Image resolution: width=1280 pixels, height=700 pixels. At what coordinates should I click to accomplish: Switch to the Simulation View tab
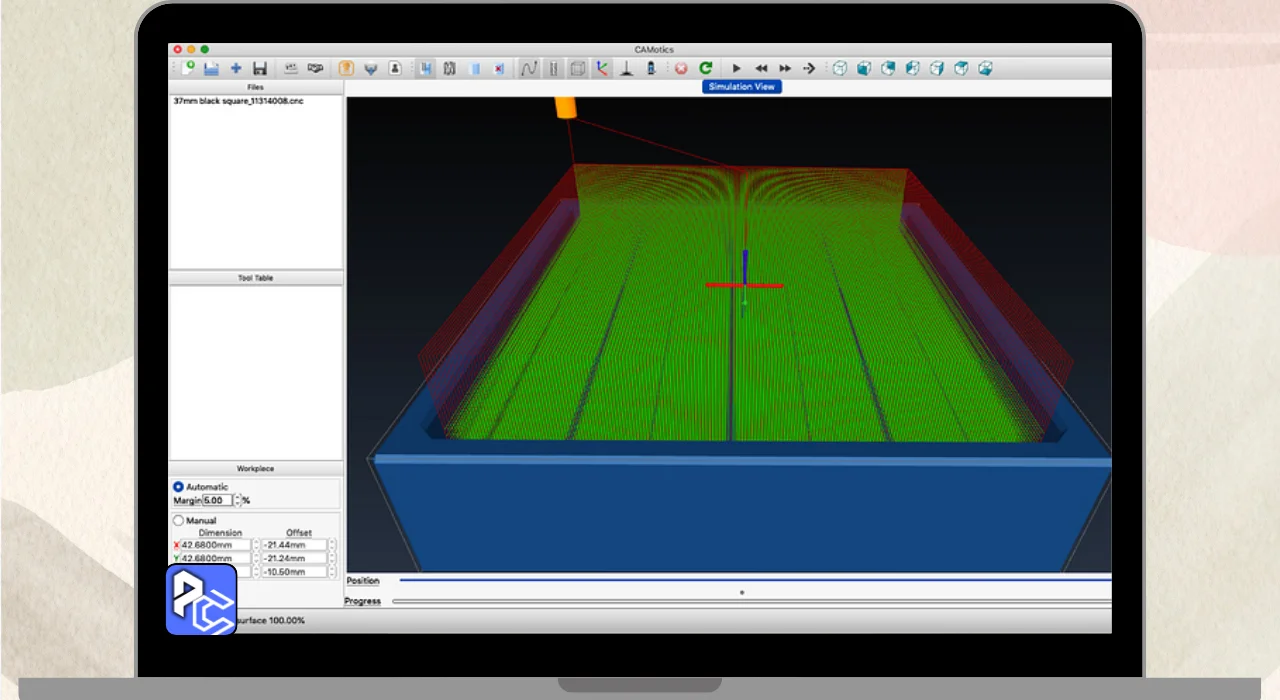742,87
